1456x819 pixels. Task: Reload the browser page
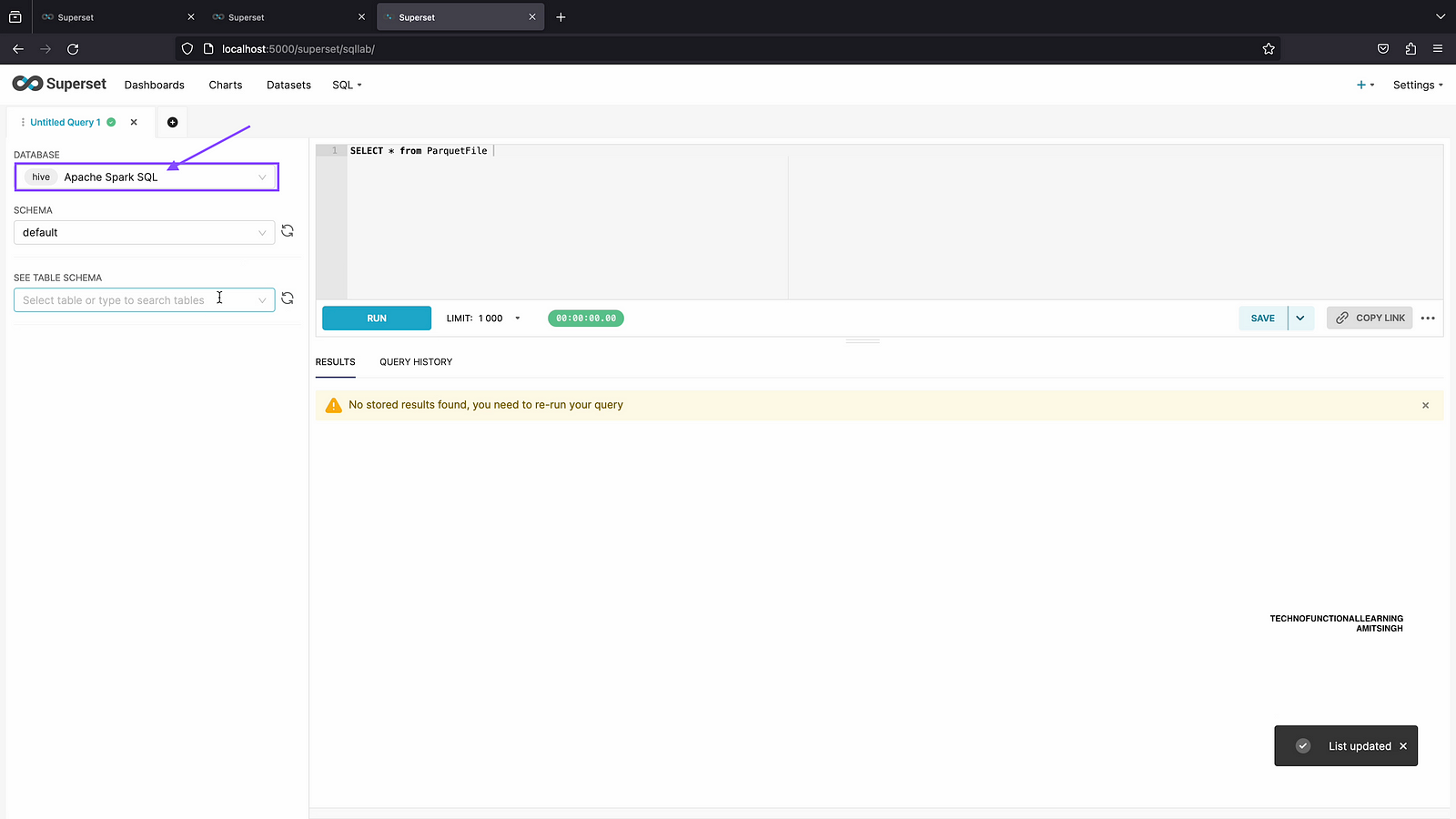73,49
